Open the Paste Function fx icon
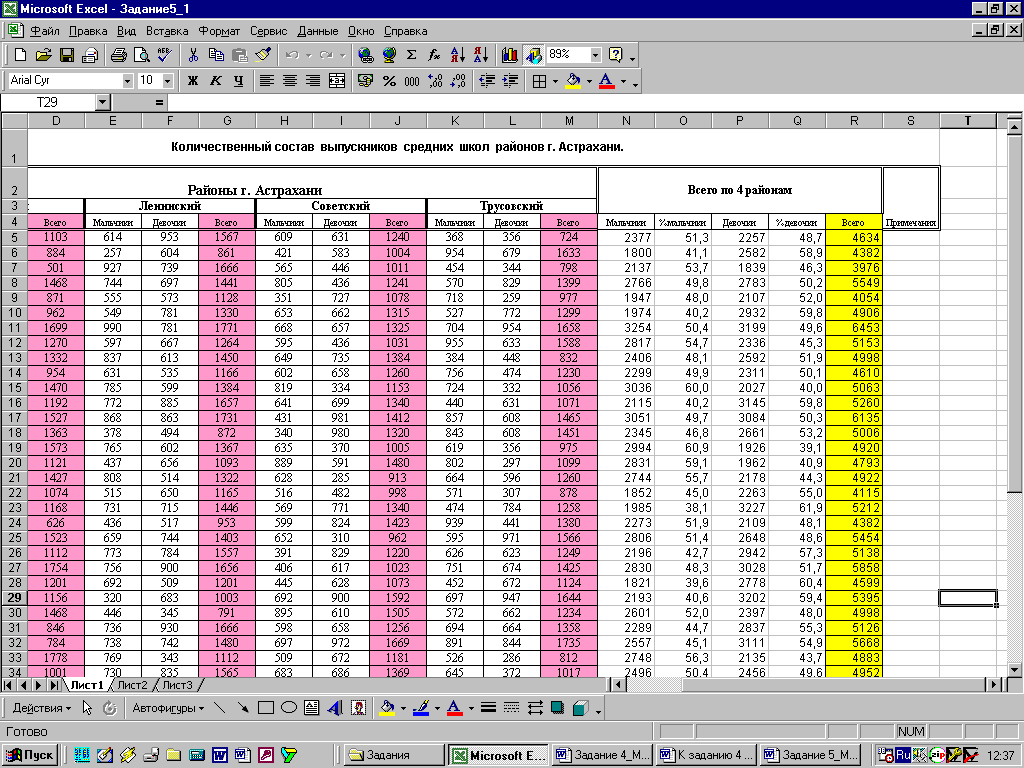Screen dimensions: 1024x768 point(434,56)
